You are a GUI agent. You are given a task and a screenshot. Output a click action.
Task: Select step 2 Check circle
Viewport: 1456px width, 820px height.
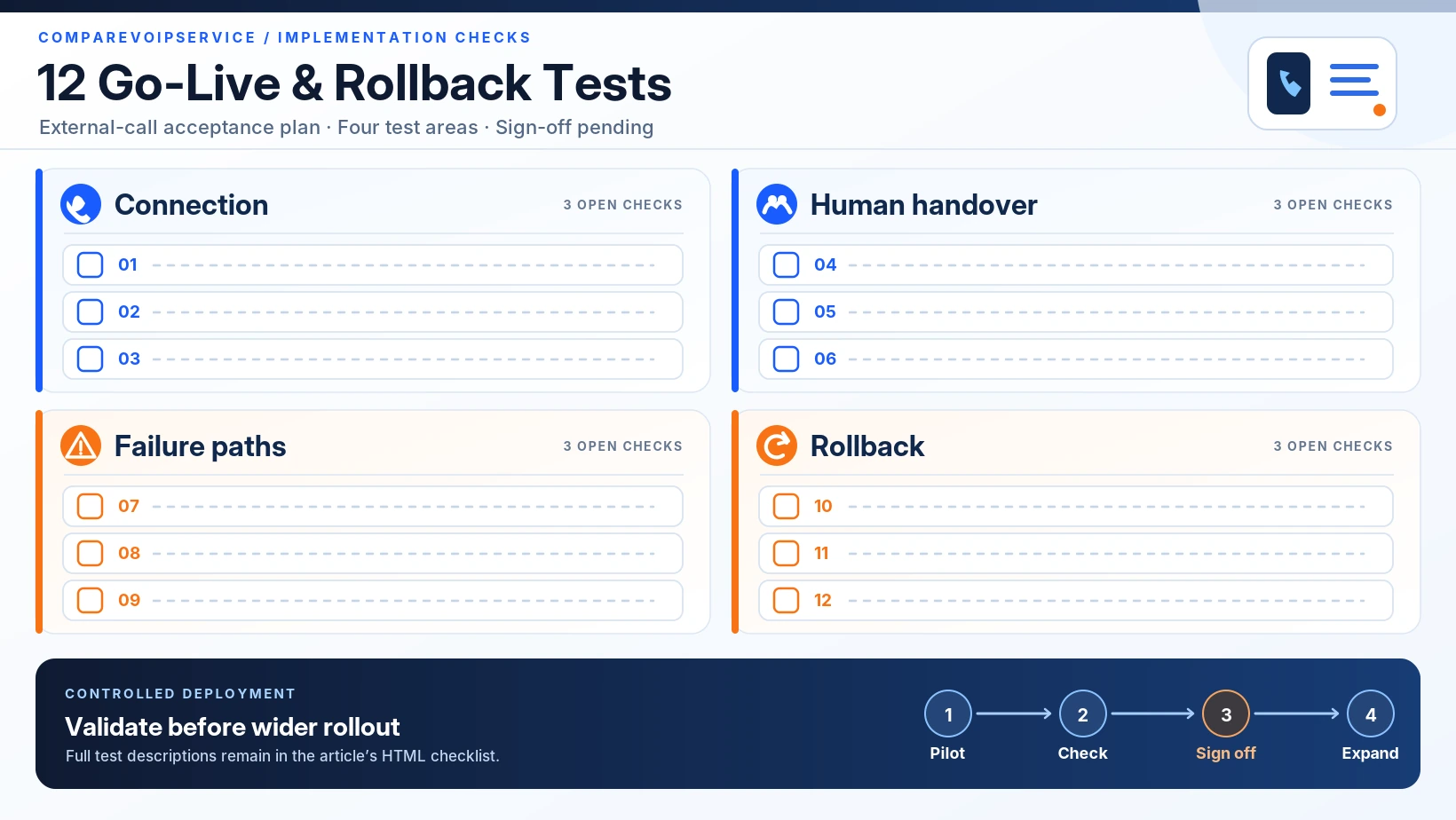click(1083, 714)
